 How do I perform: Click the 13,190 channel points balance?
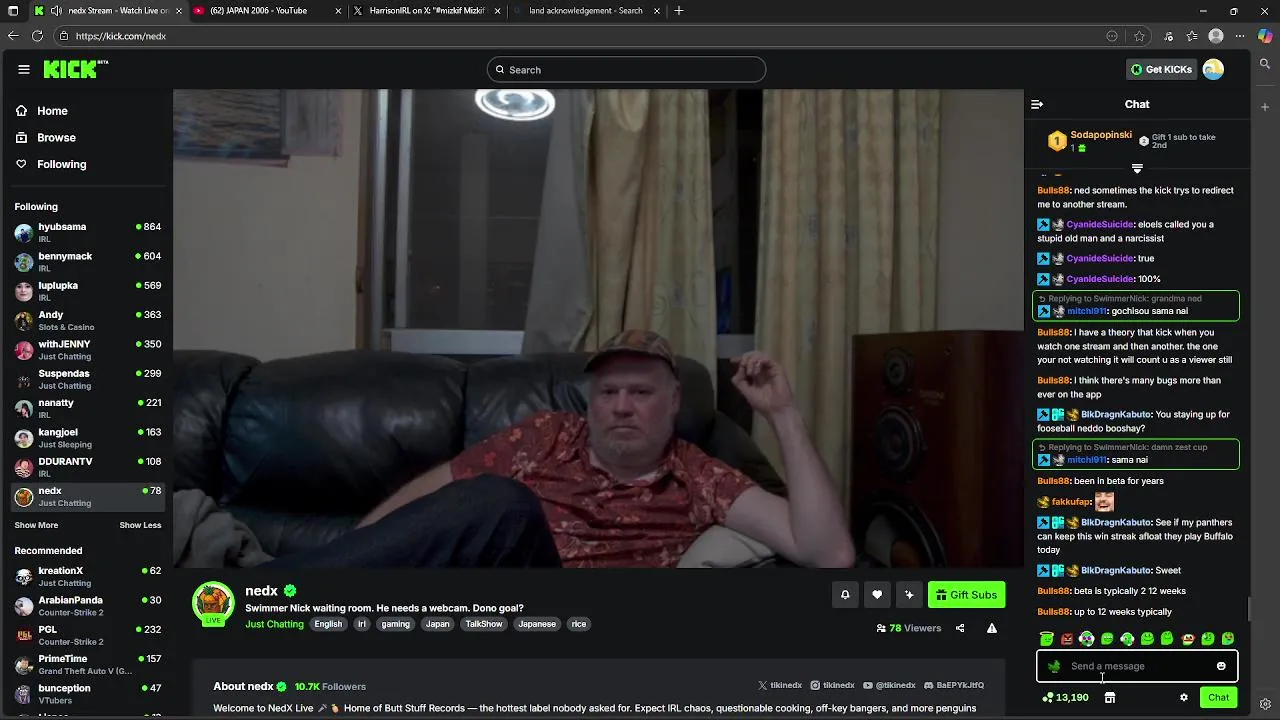(x=1065, y=698)
